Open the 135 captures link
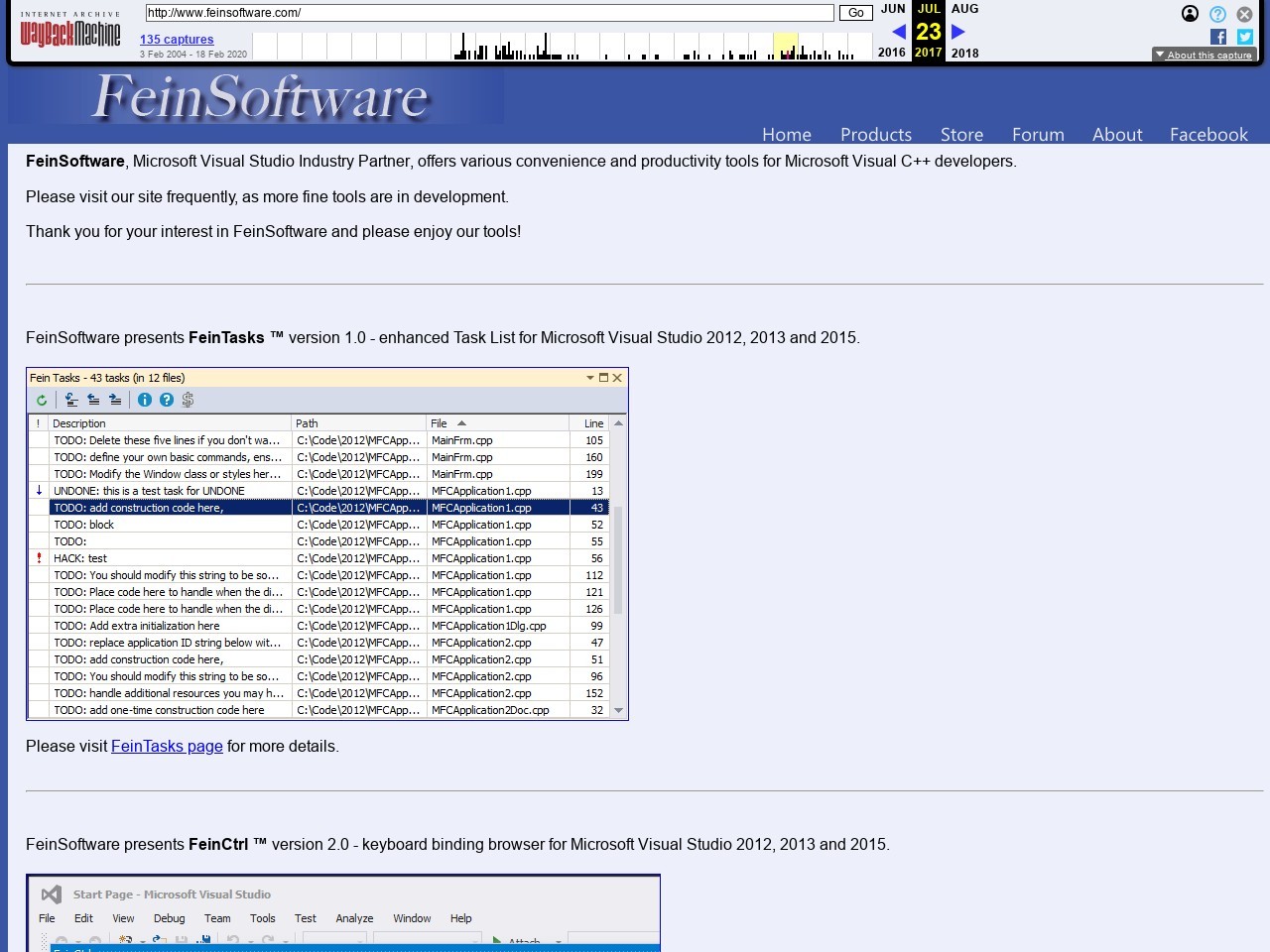 pyautogui.click(x=177, y=40)
